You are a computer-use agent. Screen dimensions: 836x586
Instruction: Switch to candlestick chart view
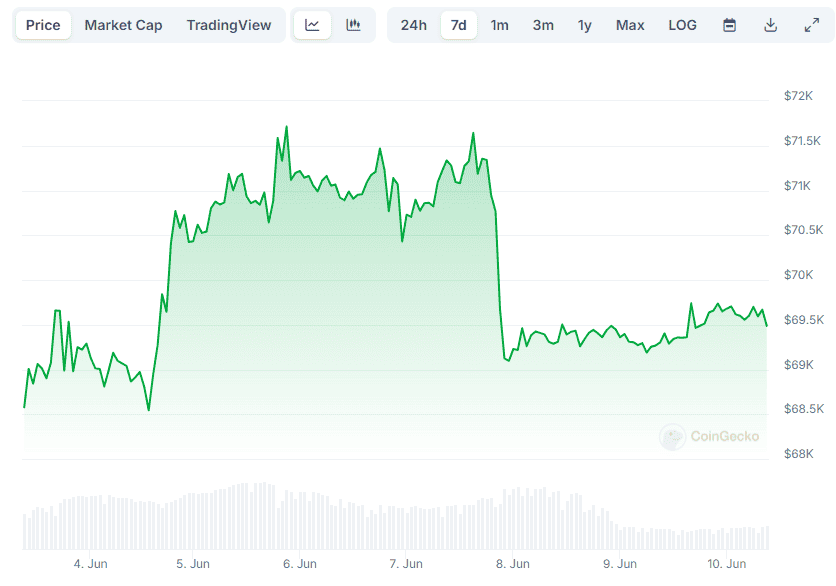pyautogui.click(x=353, y=25)
